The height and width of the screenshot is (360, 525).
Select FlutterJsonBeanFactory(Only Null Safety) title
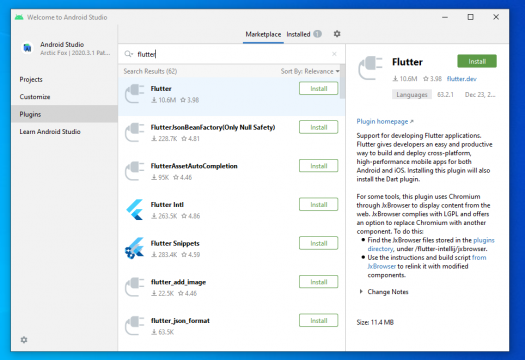click(x=213, y=127)
